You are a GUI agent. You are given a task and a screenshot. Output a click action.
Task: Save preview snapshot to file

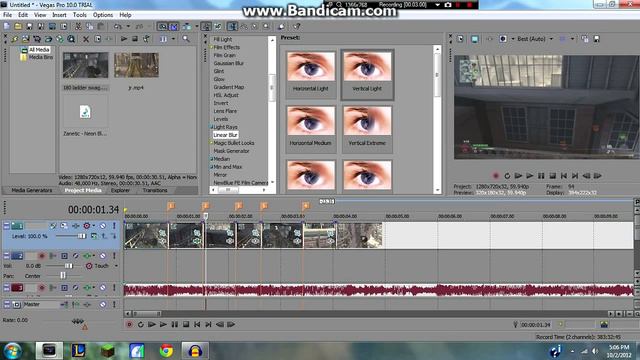point(596,39)
